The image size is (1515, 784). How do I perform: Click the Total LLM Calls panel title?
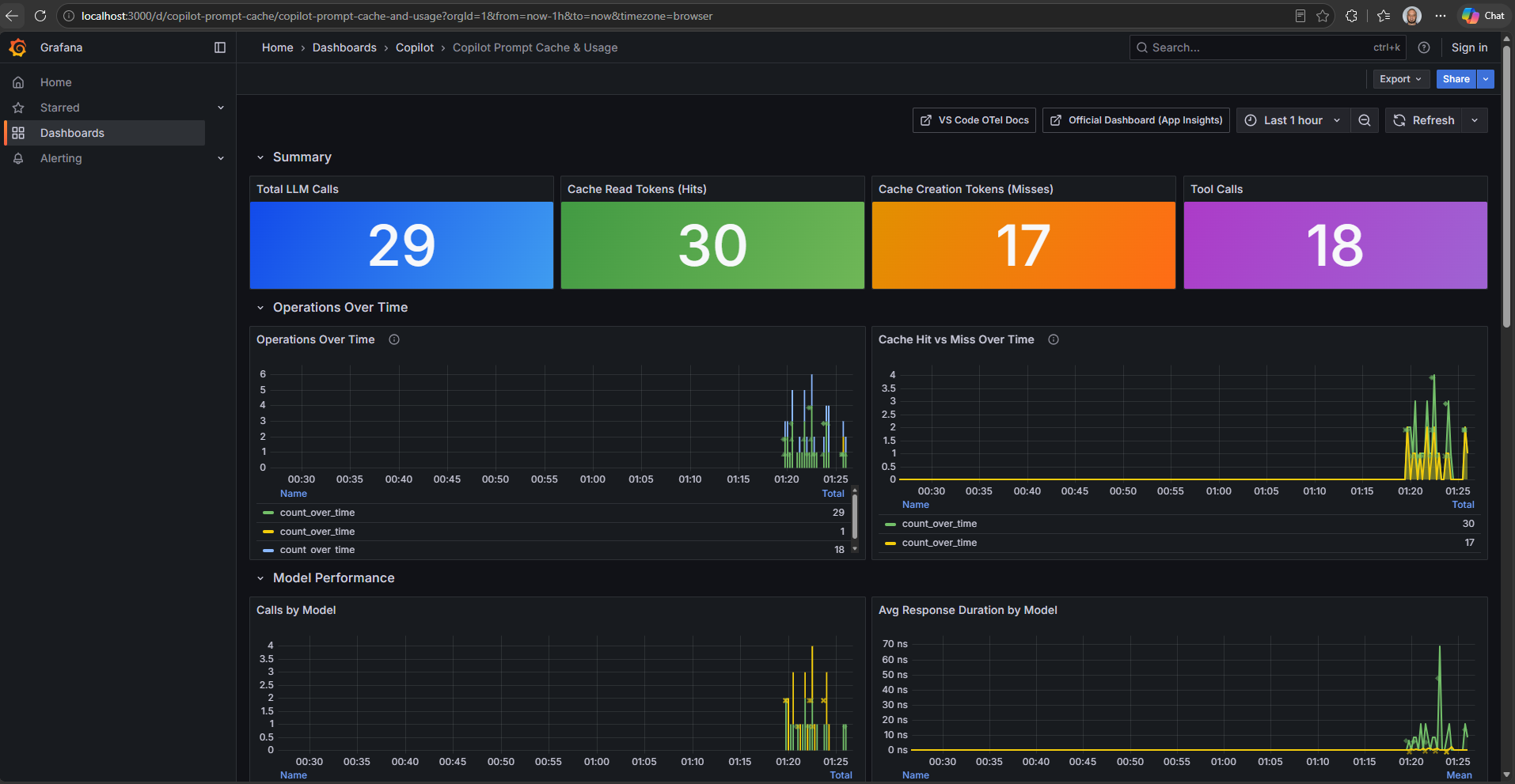coord(298,189)
